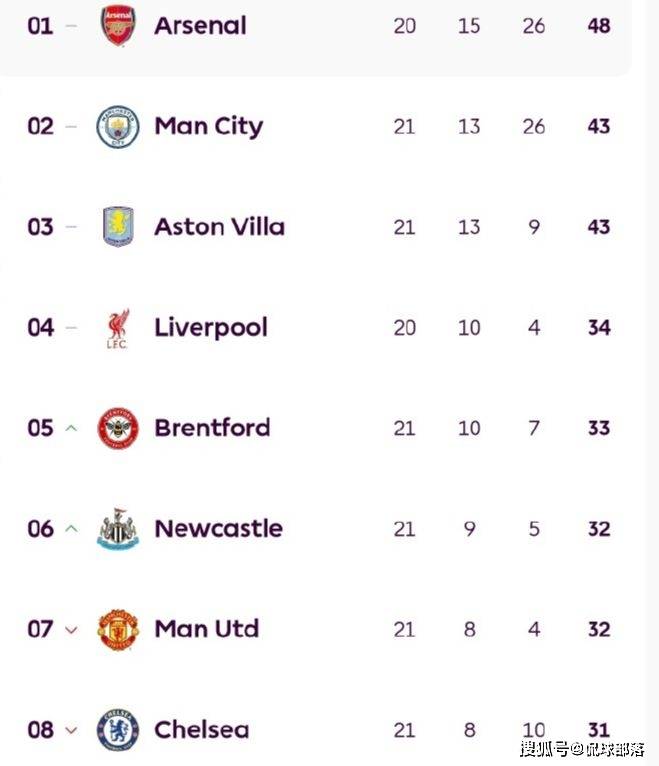
Task: Click Man Utd's down-arrow position indicator
Action: 71,630
